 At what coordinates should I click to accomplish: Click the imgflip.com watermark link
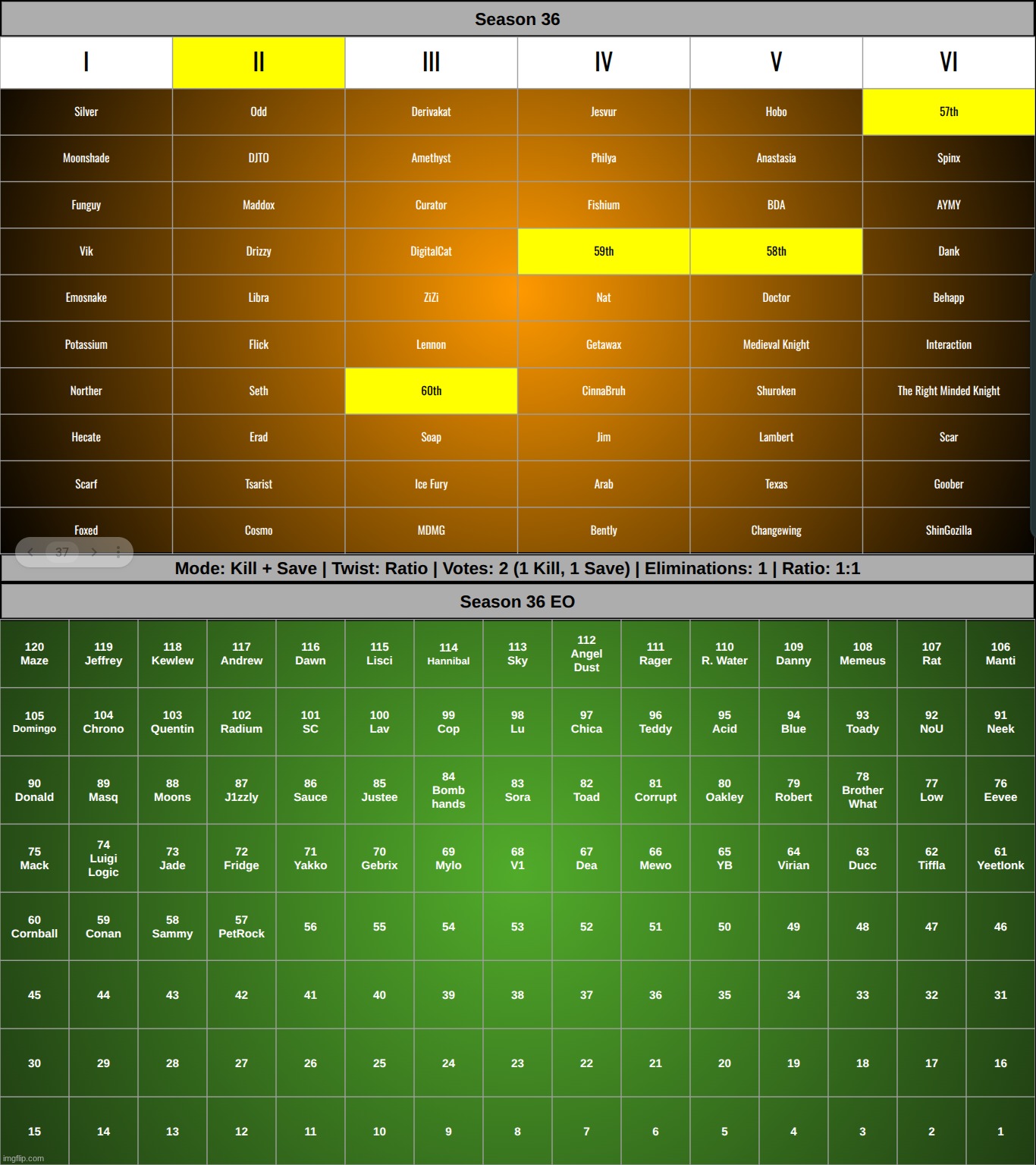pyautogui.click(x=24, y=1158)
